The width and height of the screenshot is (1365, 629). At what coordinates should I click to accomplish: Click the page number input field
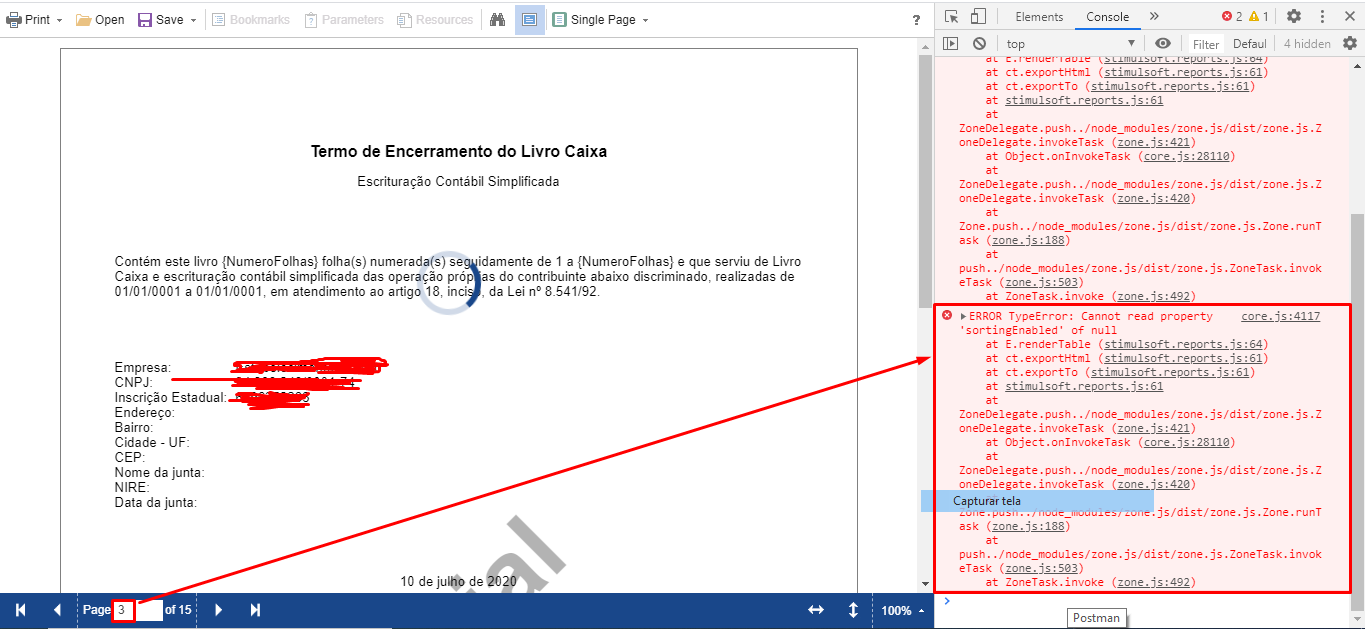click(138, 610)
